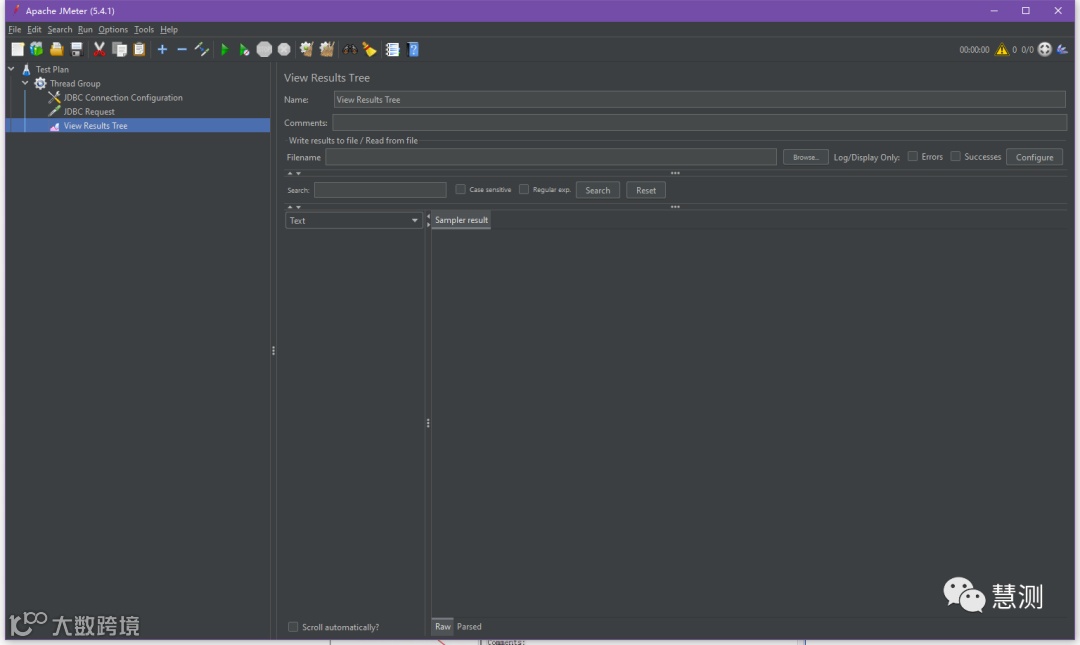Select JDBC Request tree item
Image resolution: width=1080 pixels, height=645 pixels.
coord(89,112)
